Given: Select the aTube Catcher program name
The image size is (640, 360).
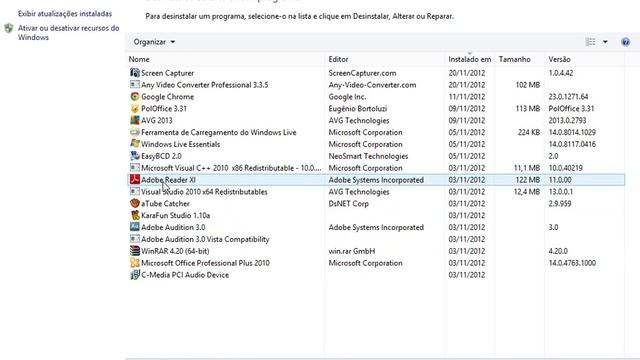Looking at the screenshot, I should tap(165, 203).
